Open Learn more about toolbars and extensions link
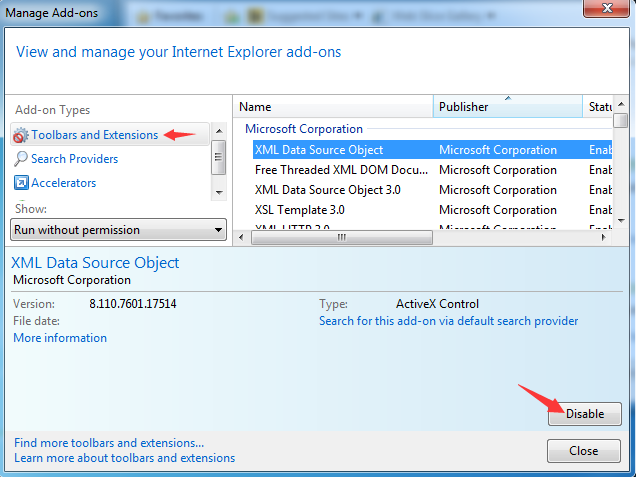Screen dimensions: 636x477 point(125,458)
